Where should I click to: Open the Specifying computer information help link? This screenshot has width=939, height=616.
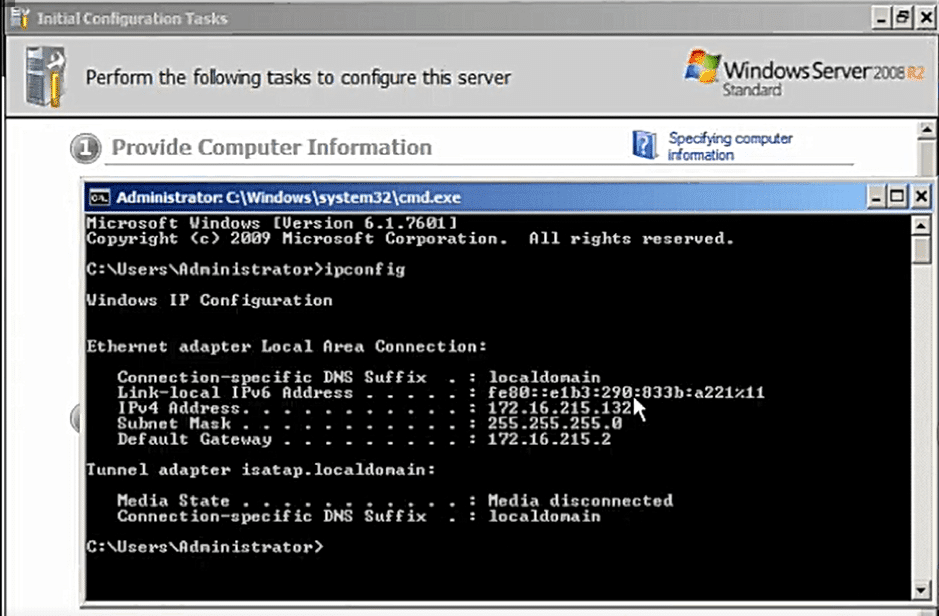(x=730, y=147)
